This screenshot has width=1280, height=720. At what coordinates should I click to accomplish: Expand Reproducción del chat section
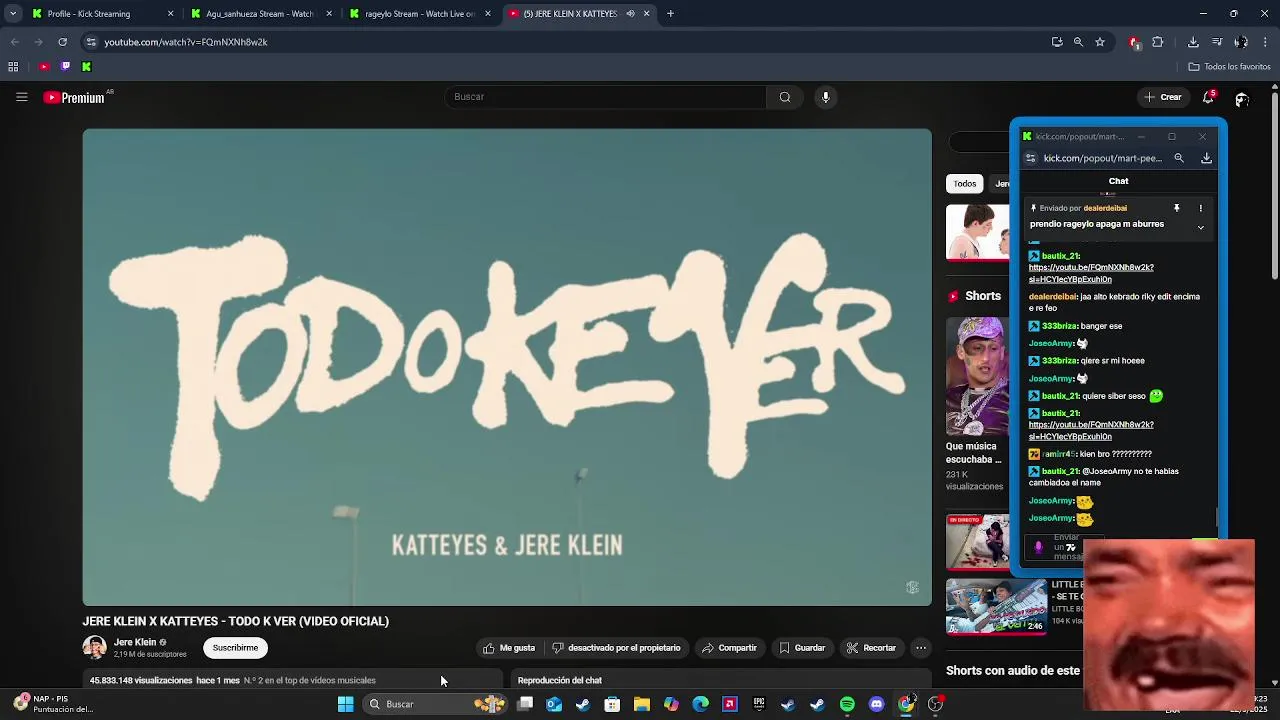721,681
